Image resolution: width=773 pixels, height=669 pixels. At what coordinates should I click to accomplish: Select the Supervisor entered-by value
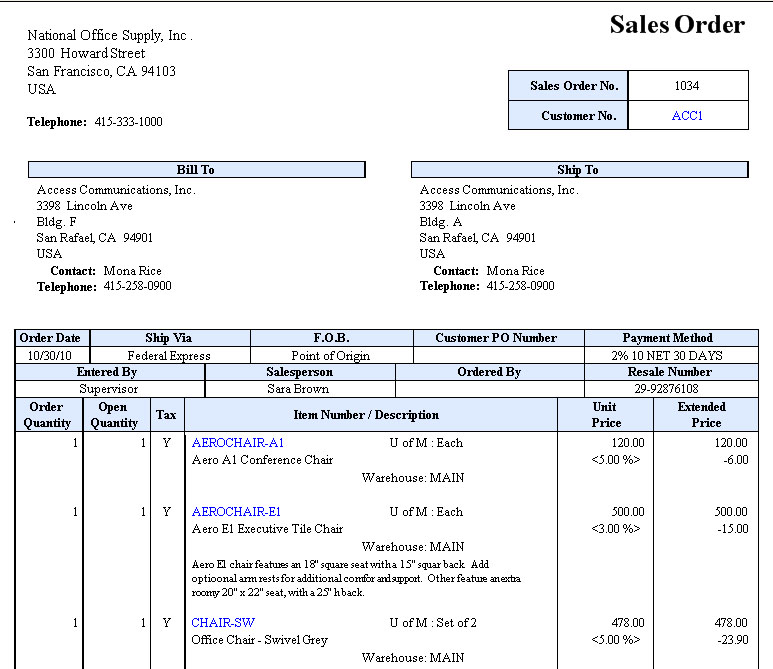[x=107, y=389]
